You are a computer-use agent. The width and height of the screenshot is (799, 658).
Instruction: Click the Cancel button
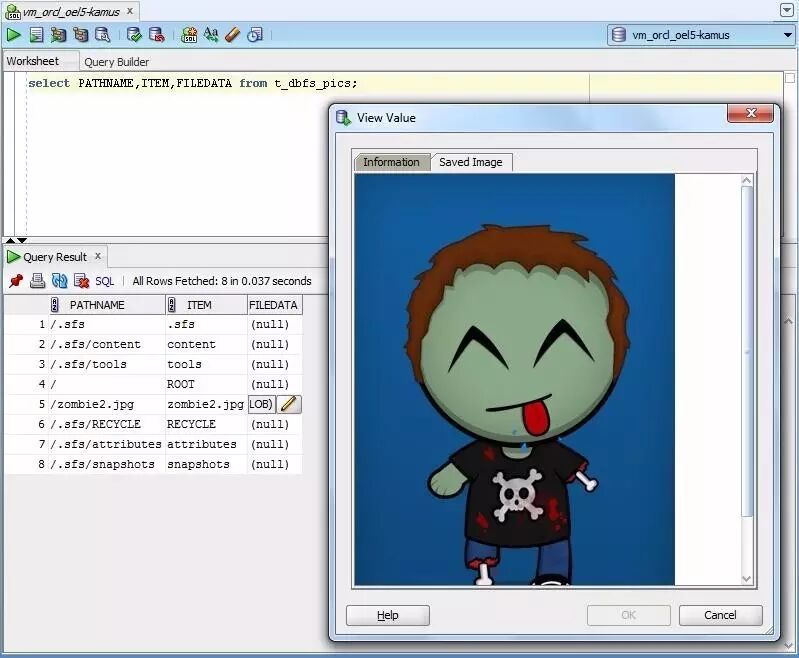click(721, 615)
